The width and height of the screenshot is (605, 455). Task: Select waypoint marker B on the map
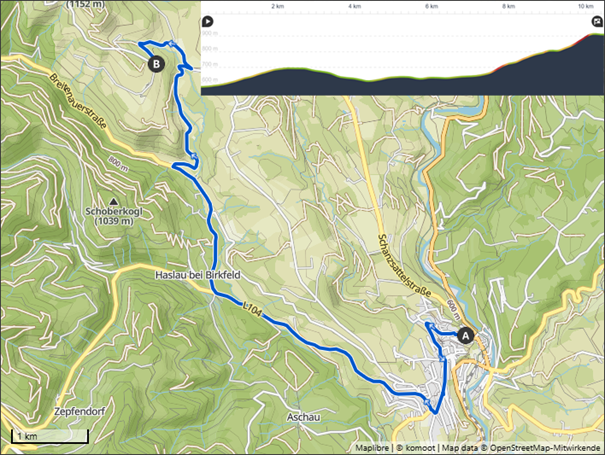click(x=156, y=64)
